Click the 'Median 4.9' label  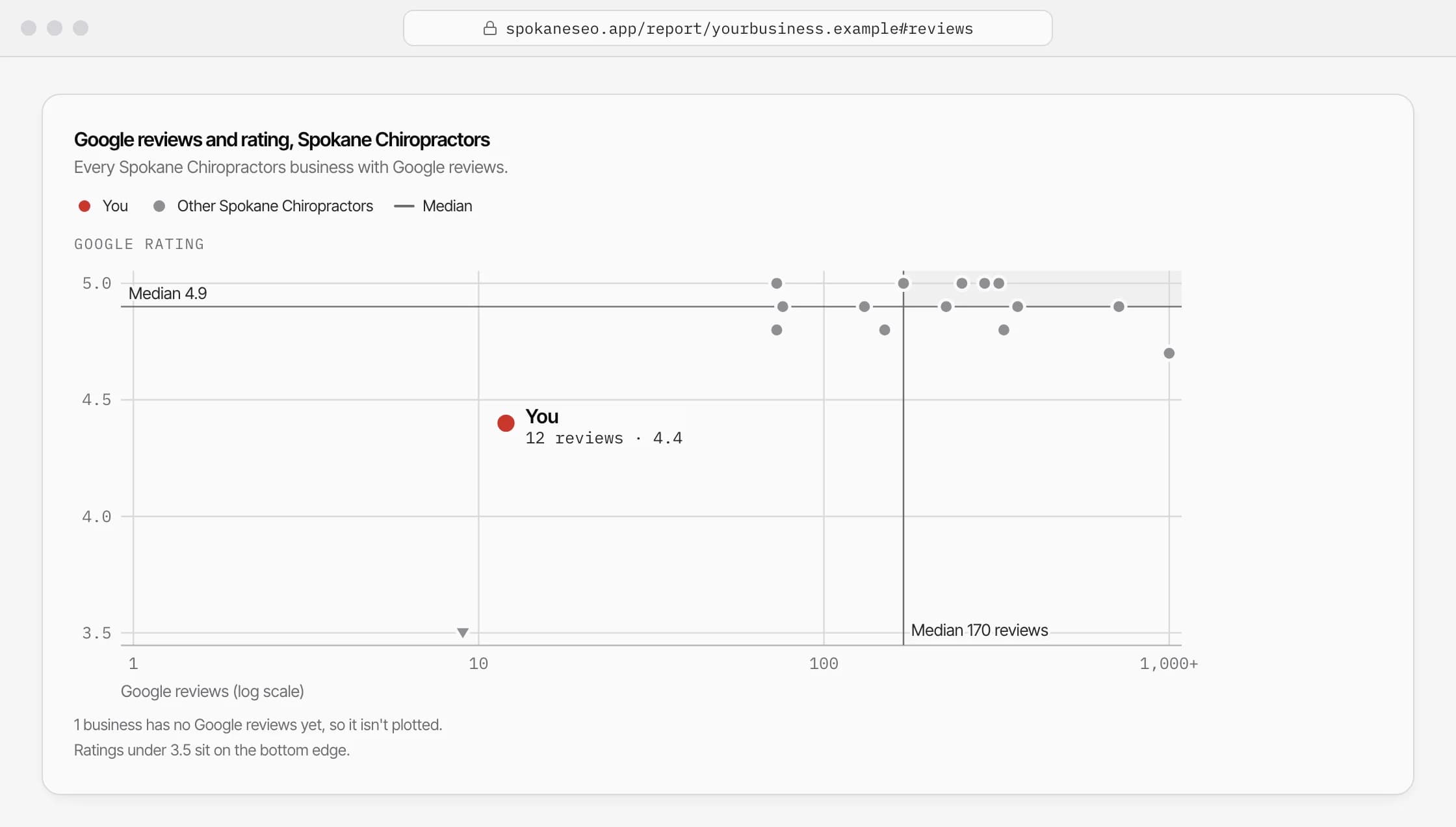pos(168,293)
